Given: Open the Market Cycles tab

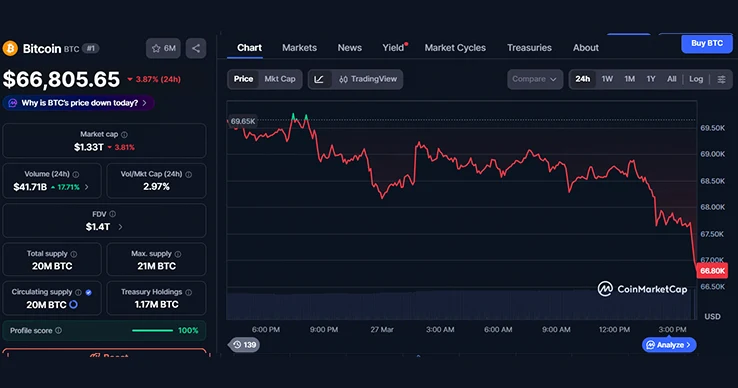Looking at the screenshot, I should (455, 48).
